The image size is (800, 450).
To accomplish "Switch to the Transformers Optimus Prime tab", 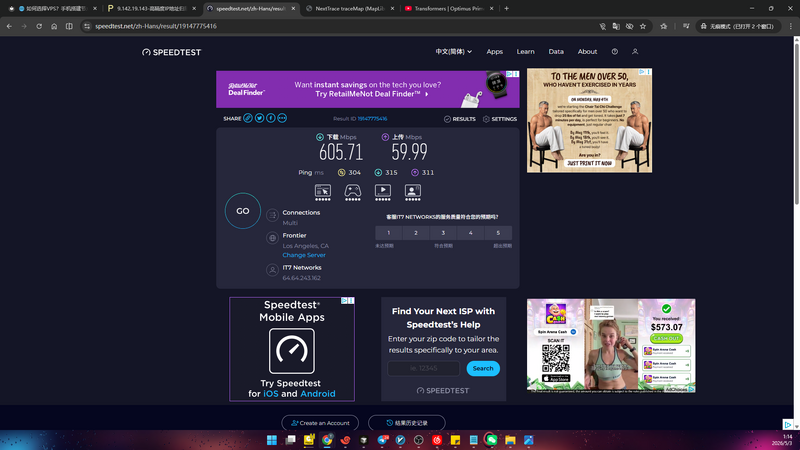I will tap(449, 9).
